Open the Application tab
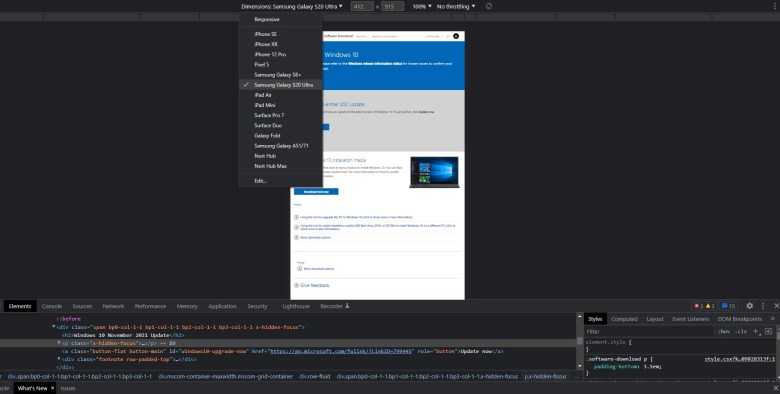Viewport: 780px width, 394px height. [x=222, y=306]
